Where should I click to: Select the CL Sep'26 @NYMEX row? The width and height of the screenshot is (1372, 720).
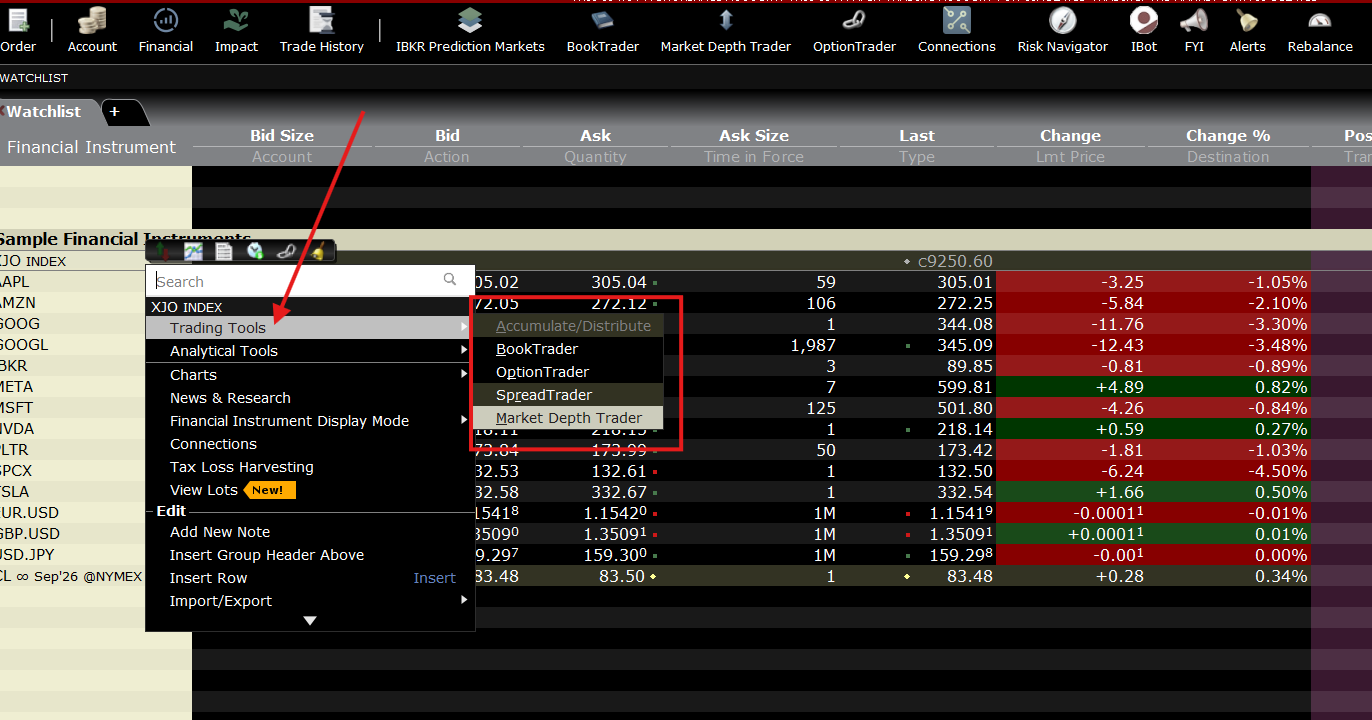(72, 576)
